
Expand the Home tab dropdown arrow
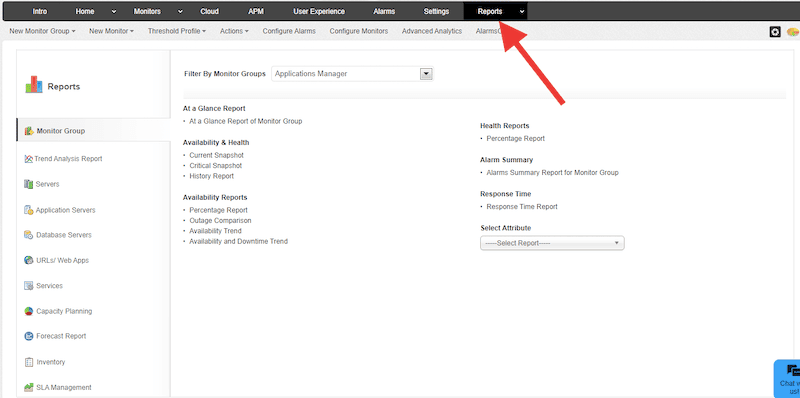click(x=113, y=12)
